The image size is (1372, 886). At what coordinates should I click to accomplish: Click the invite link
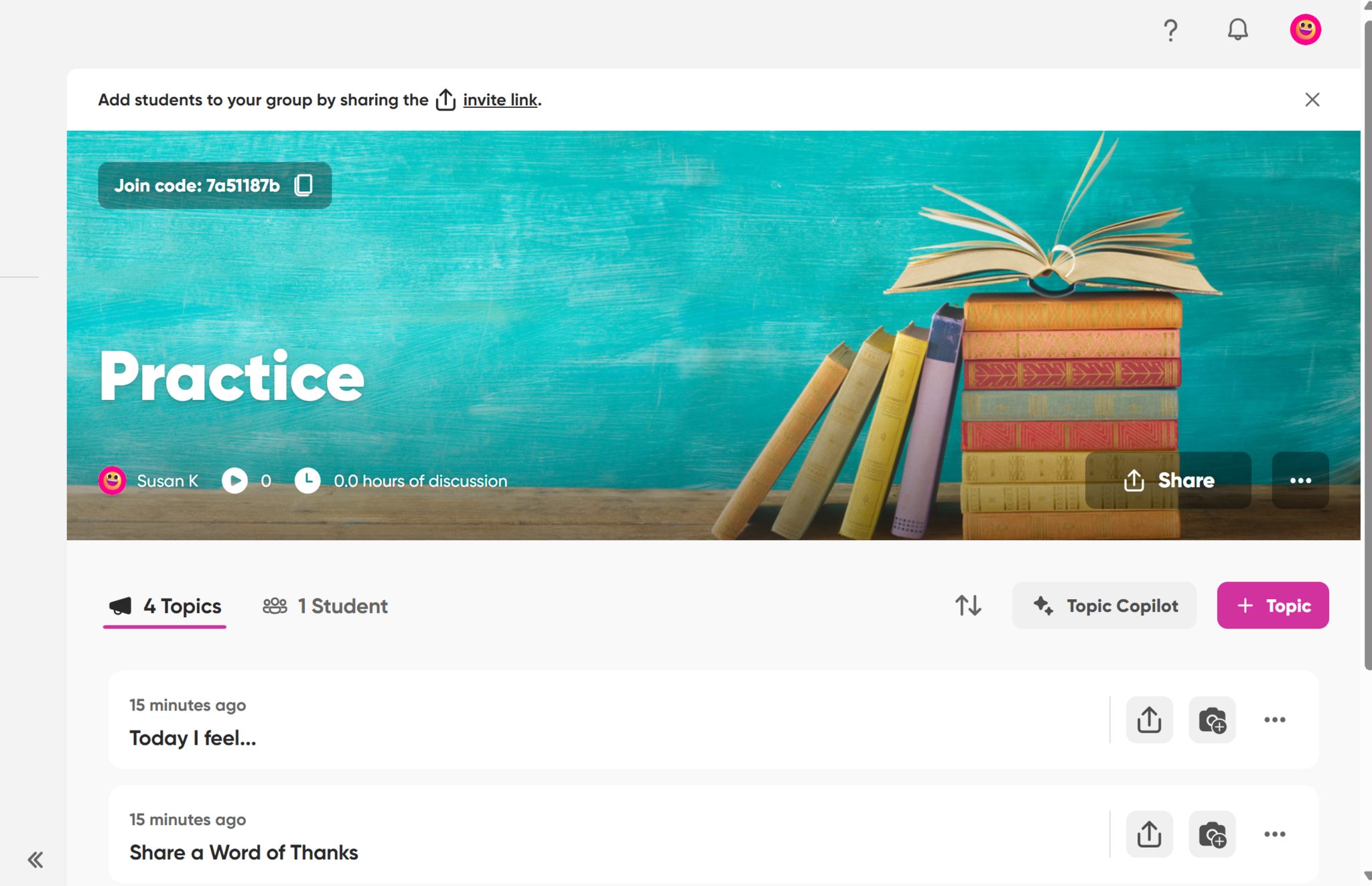[500, 100]
